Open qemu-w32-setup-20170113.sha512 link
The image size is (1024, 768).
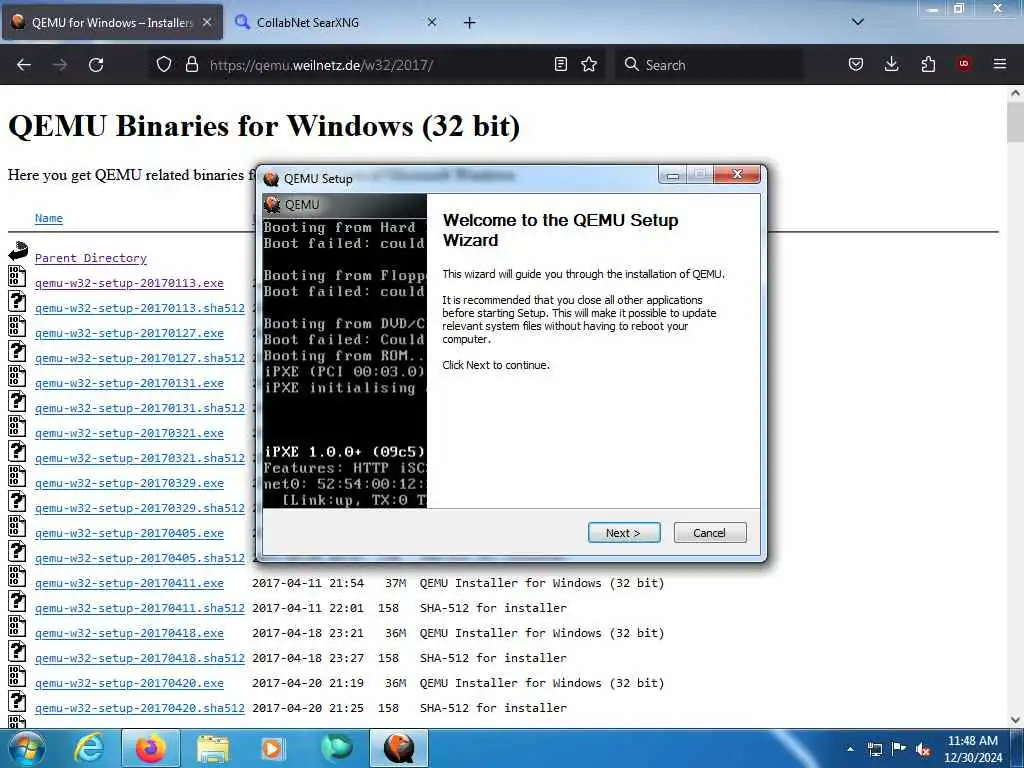(x=140, y=308)
